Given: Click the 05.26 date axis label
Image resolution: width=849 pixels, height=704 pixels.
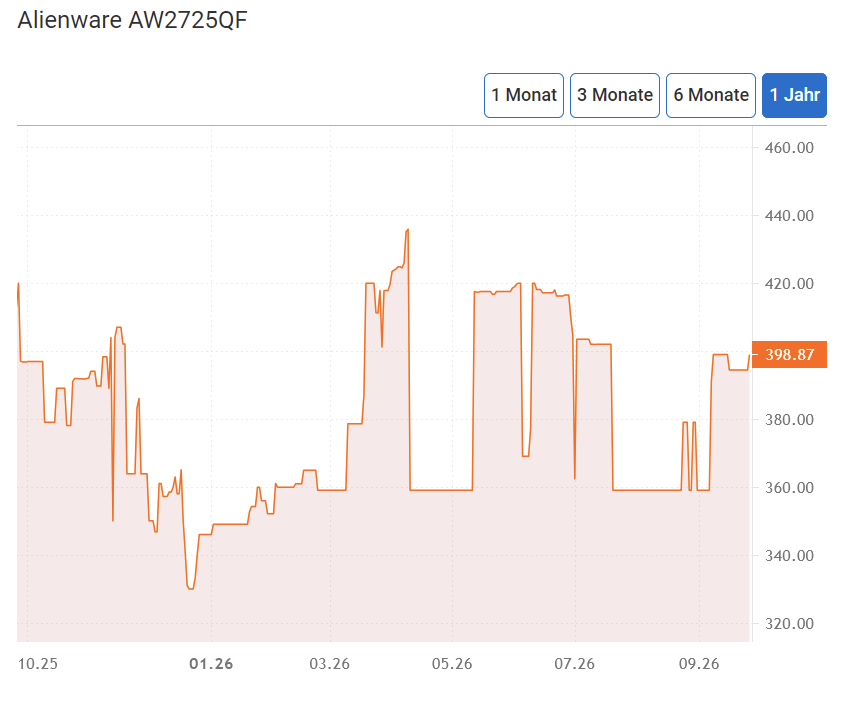Looking at the screenshot, I should [x=452, y=664].
